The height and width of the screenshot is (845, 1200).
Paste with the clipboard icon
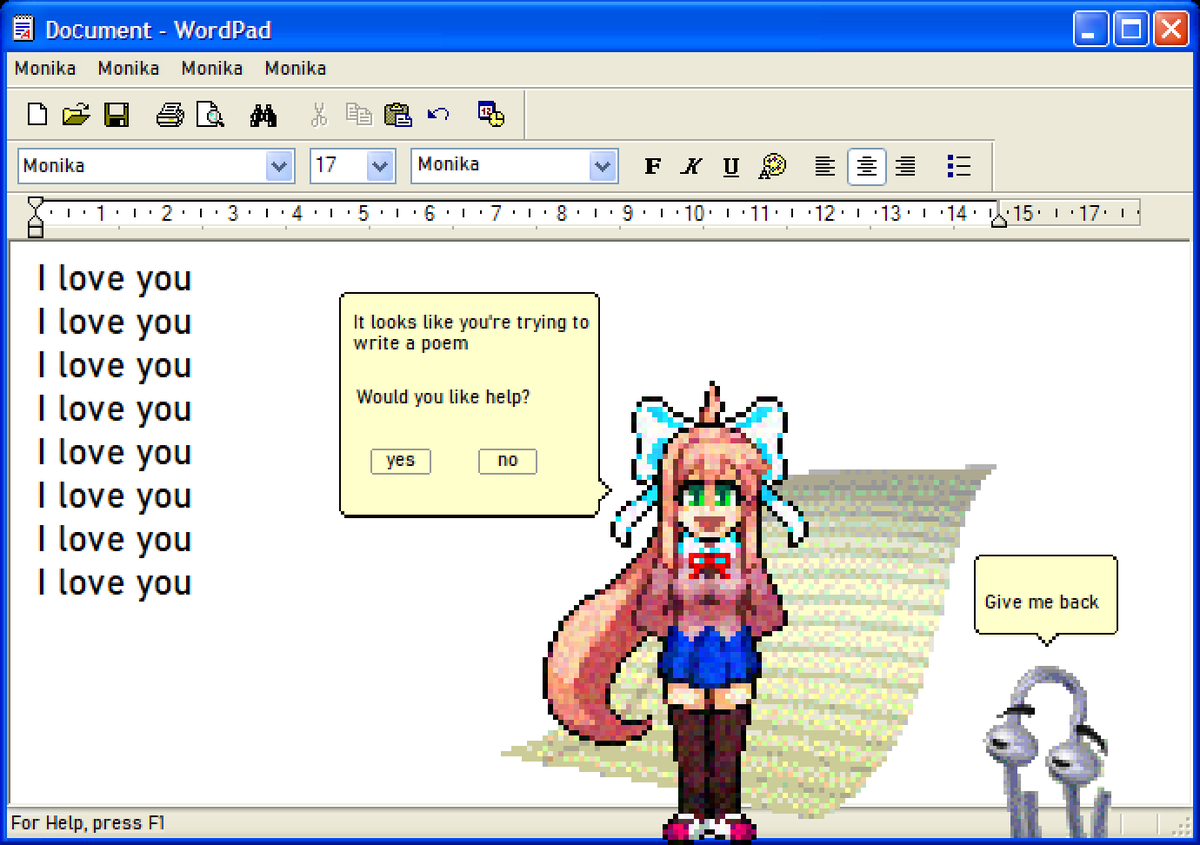(x=398, y=115)
